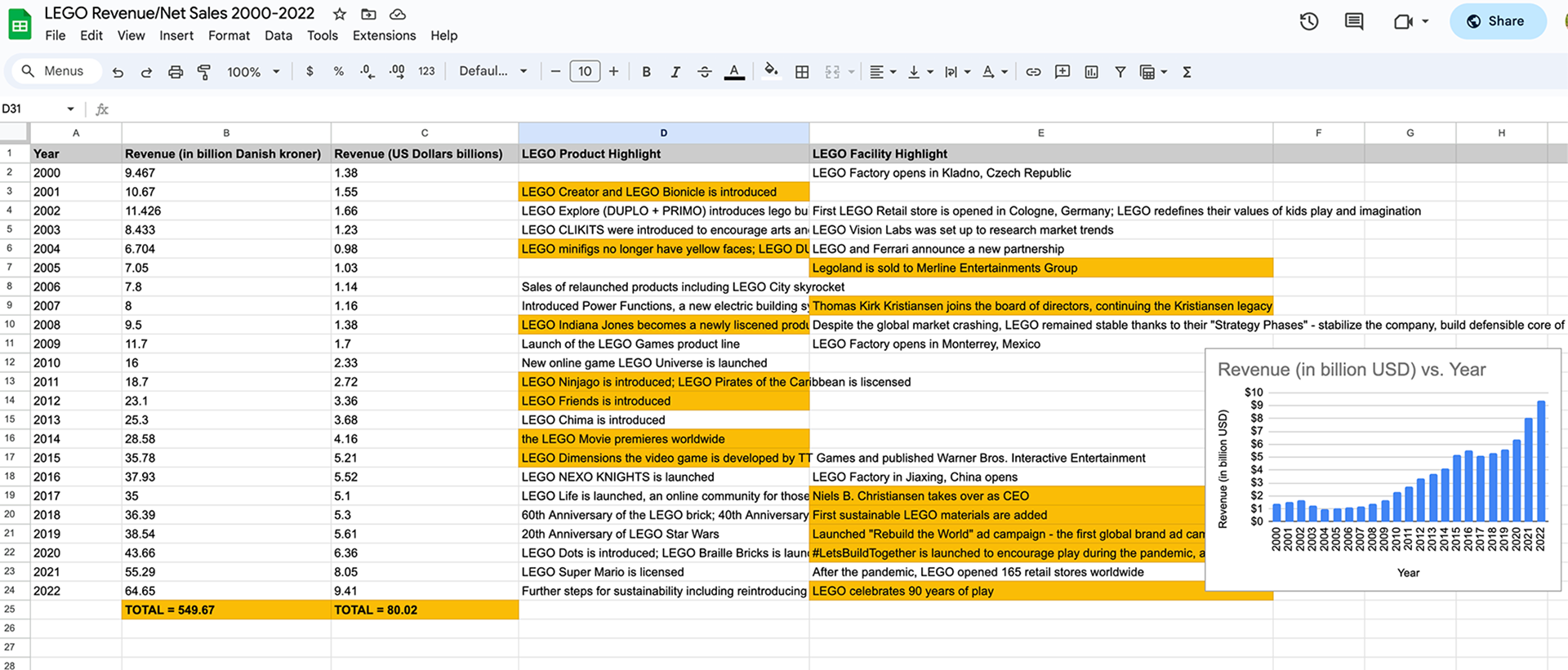Screen dimensions: 1568x670
Task: Decrease decimal places icon
Action: [x=367, y=72]
